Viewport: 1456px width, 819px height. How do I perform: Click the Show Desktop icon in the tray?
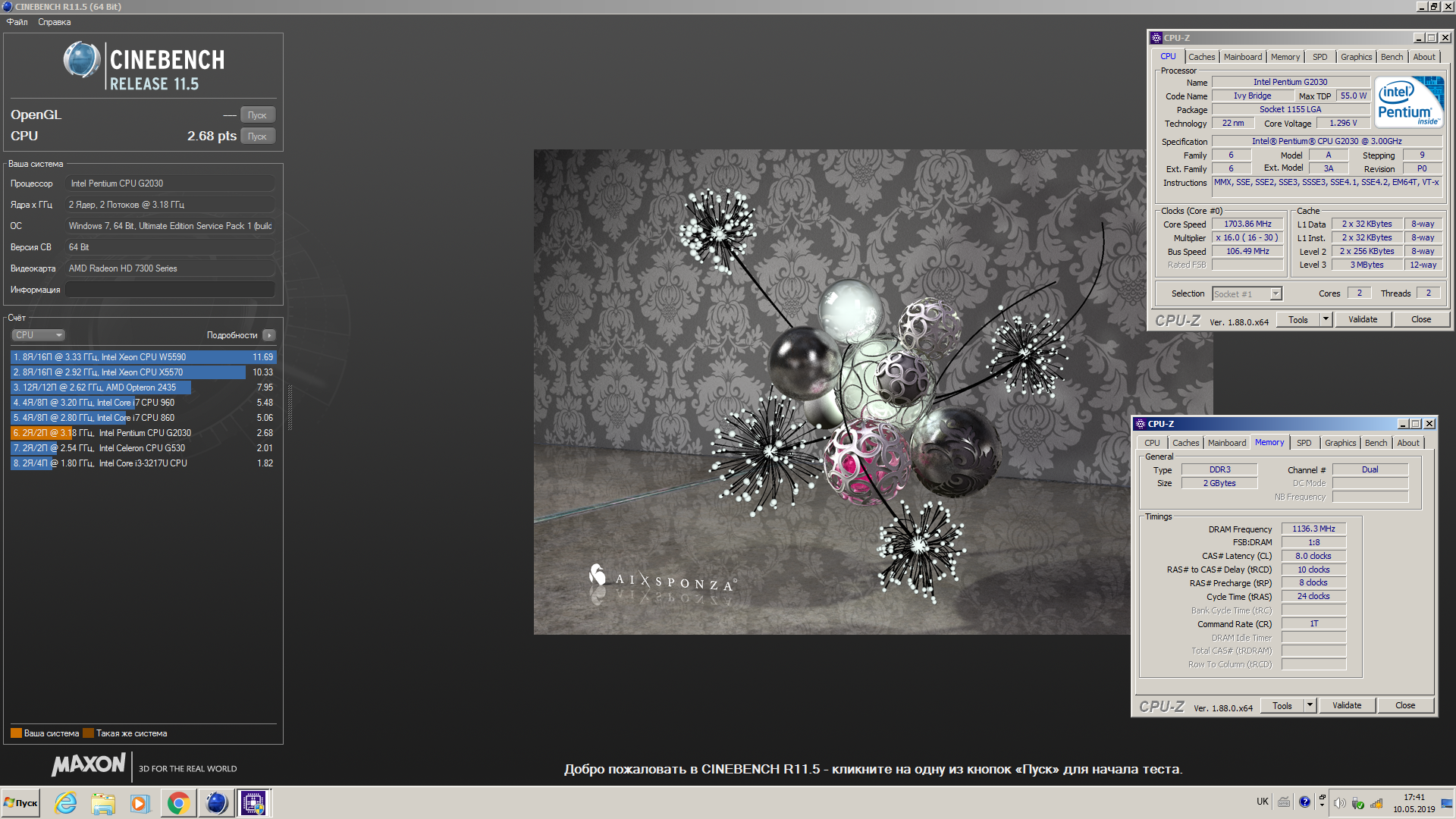click(x=1447, y=803)
